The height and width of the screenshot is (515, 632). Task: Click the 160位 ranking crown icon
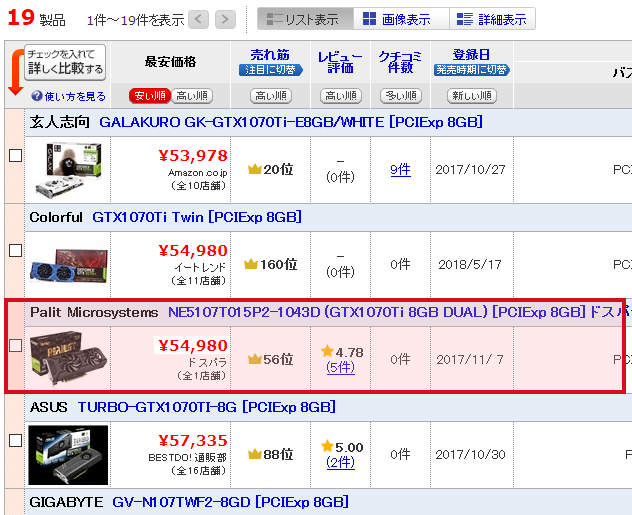(x=251, y=264)
